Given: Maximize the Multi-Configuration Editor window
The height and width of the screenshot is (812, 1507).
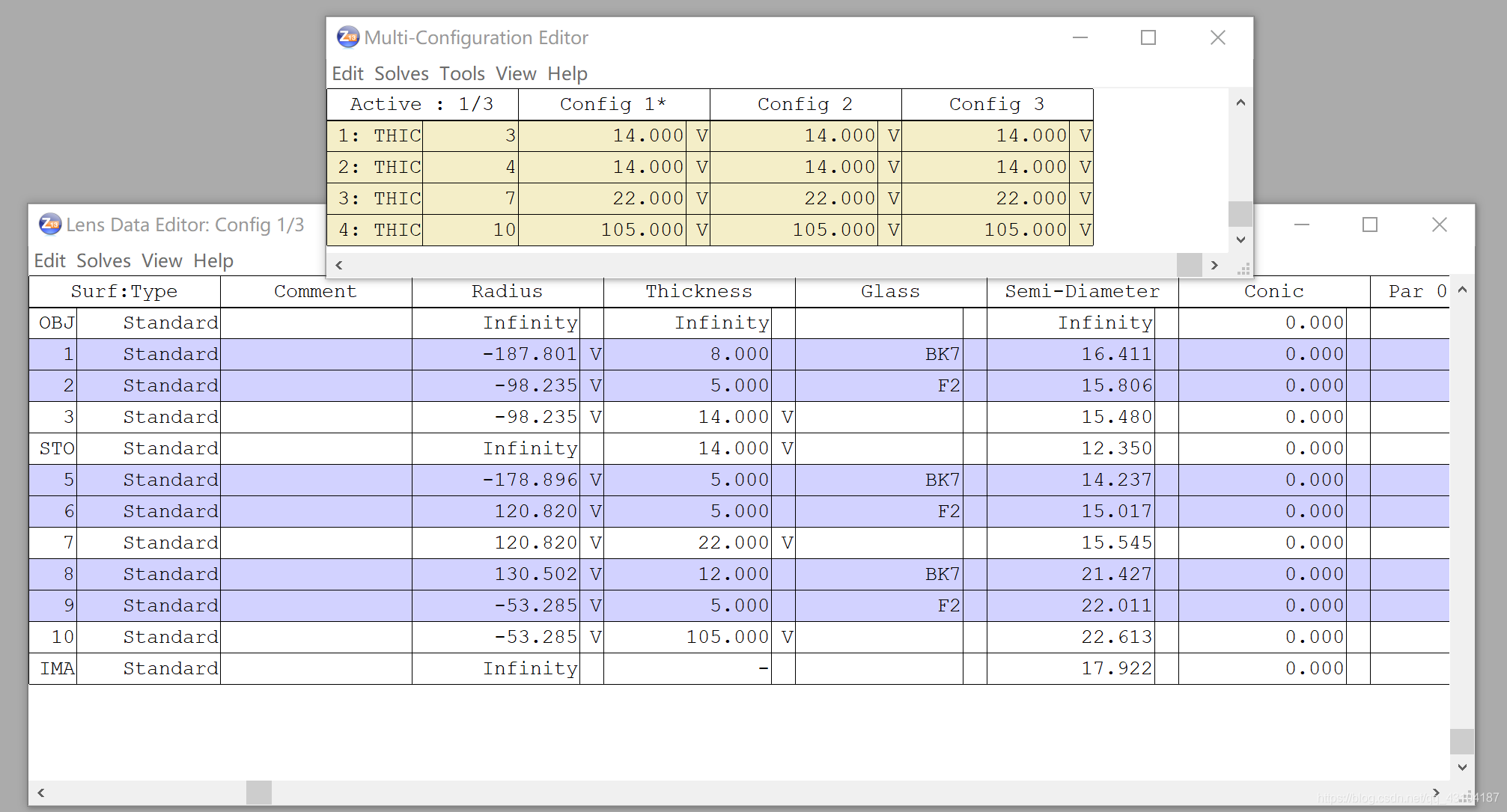Looking at the screenshot, I should 1148,37.
